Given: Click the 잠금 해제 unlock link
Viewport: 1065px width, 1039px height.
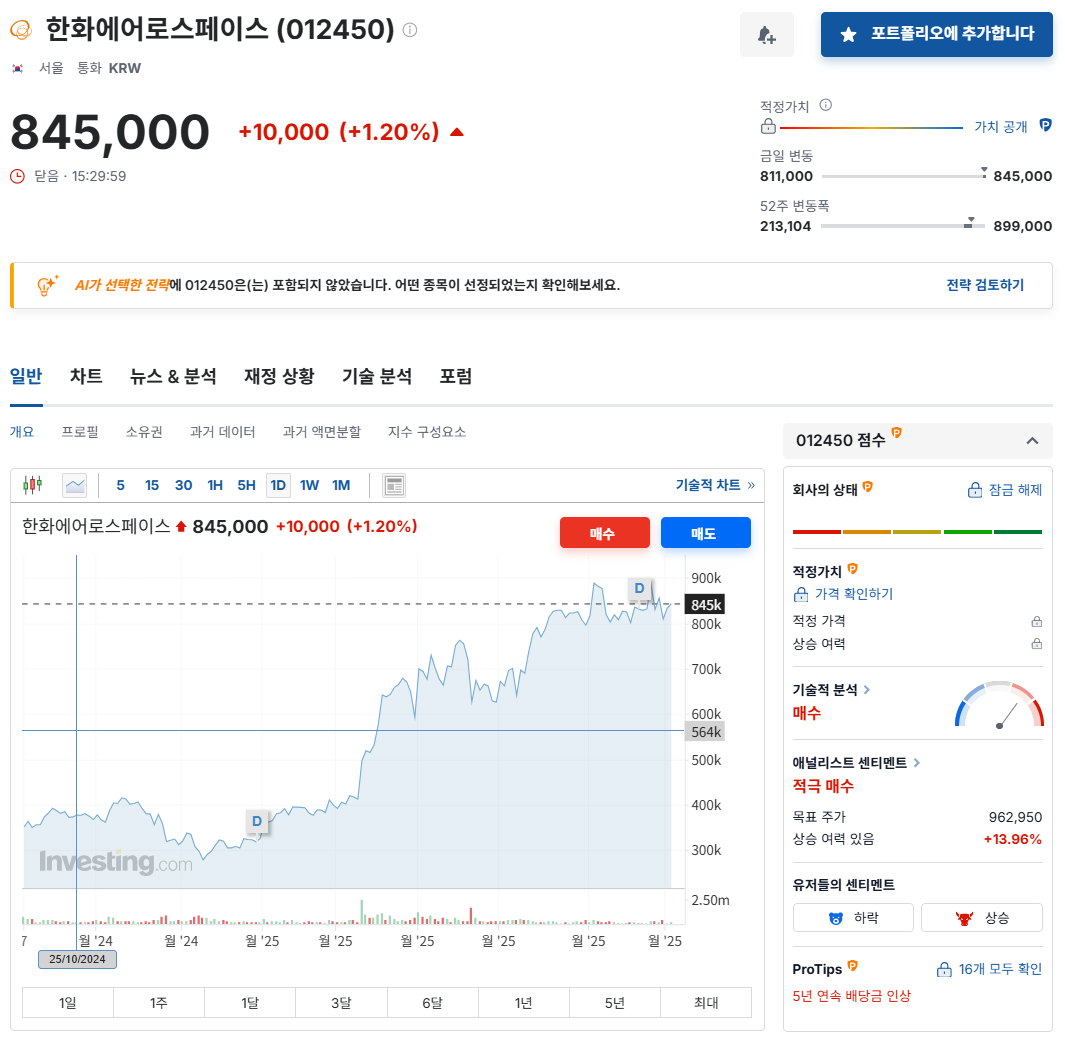Looking at the screenshot, I should (1005, 490).
